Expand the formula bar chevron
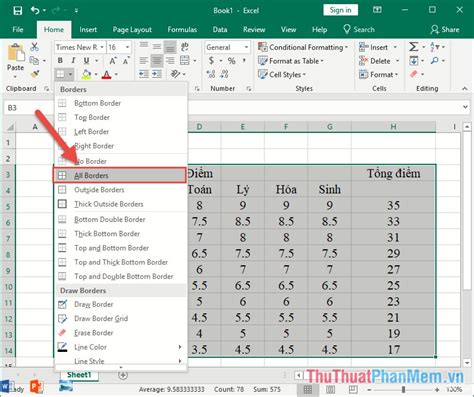Screen dimensions: 474x397 coord(465,107)
